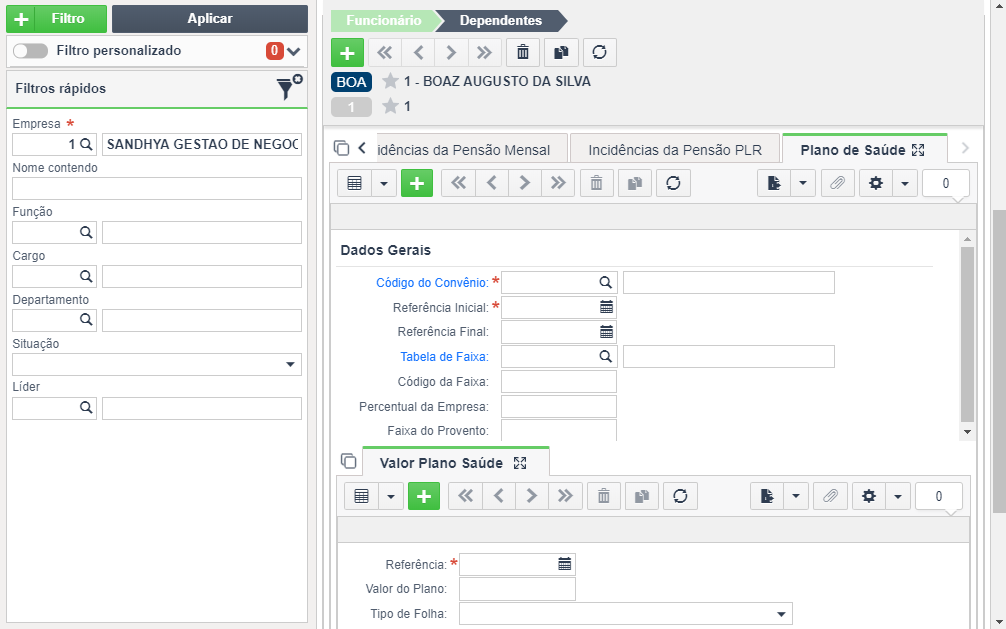Refresh the Dependentes record list
1006x629 pixels.
[x=599, y=53]
